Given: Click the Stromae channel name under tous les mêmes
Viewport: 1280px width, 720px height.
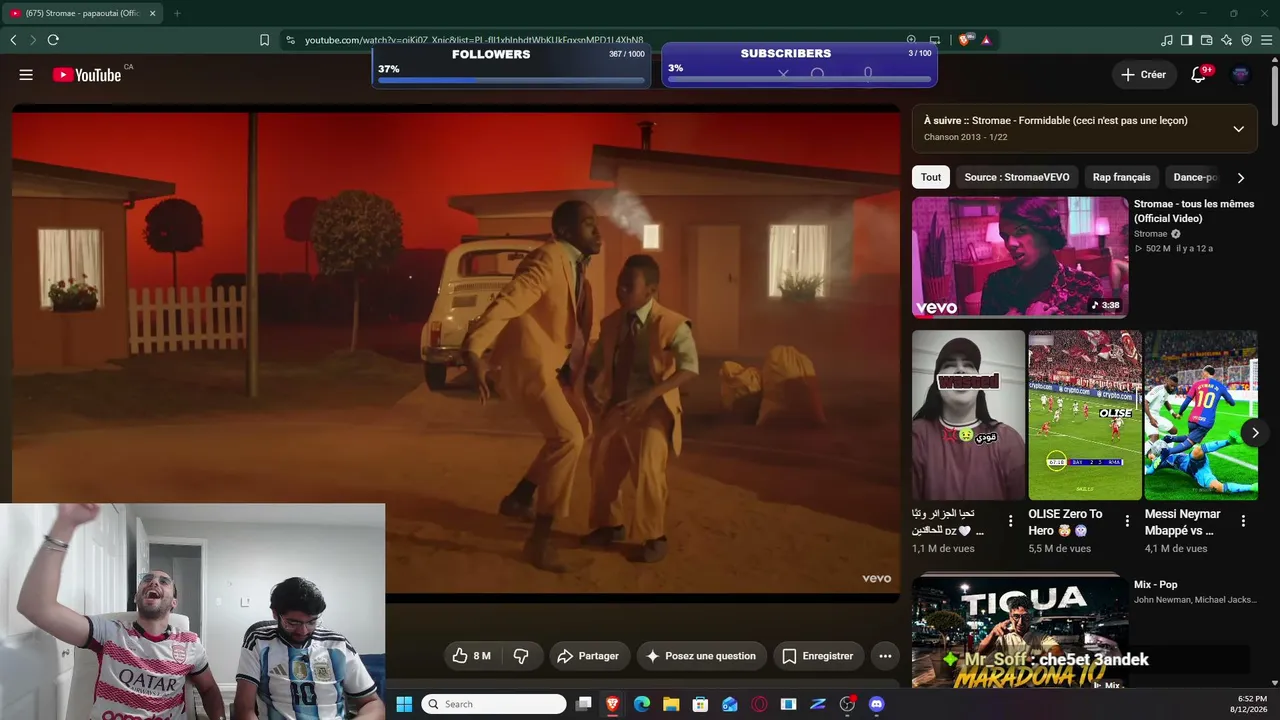Looking at the screenshot, I should coord(1150,234).
